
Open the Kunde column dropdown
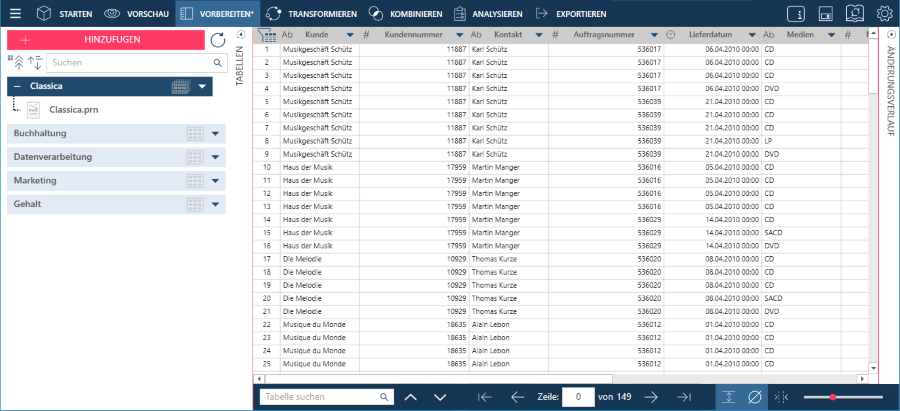[x=350, y=35]
